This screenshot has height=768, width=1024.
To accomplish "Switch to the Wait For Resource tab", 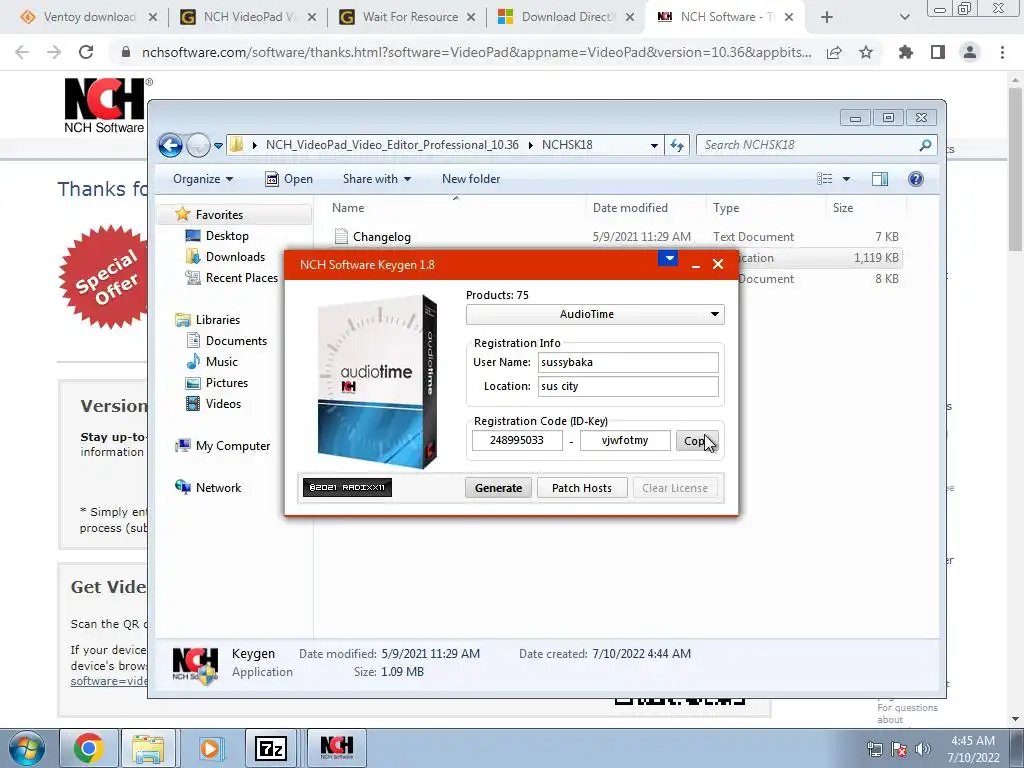I will 409,17.
